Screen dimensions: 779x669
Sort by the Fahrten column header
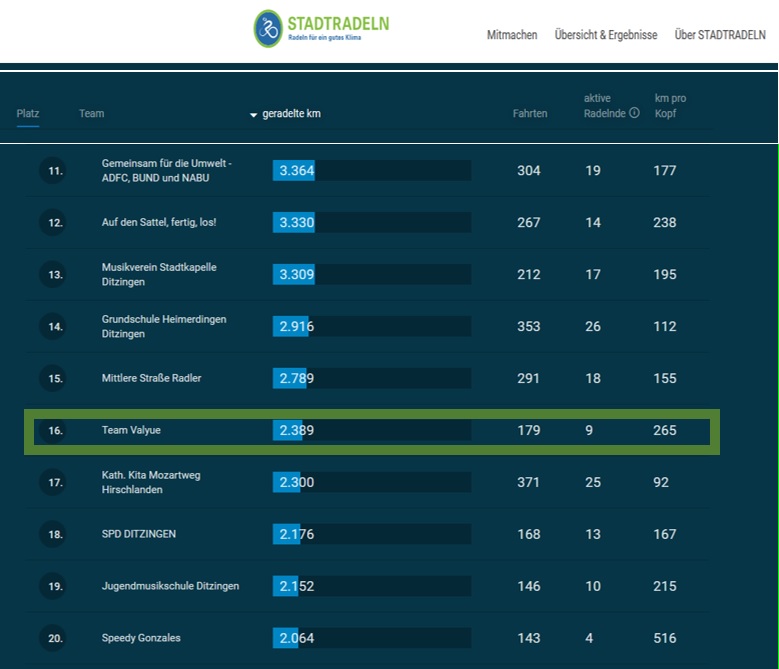click(530, 113)
